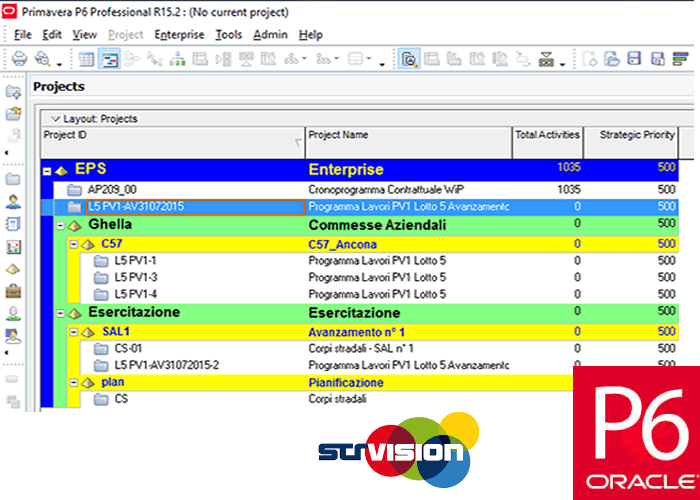Open Projects view from the sidebar folder icon

click(13, 179)
